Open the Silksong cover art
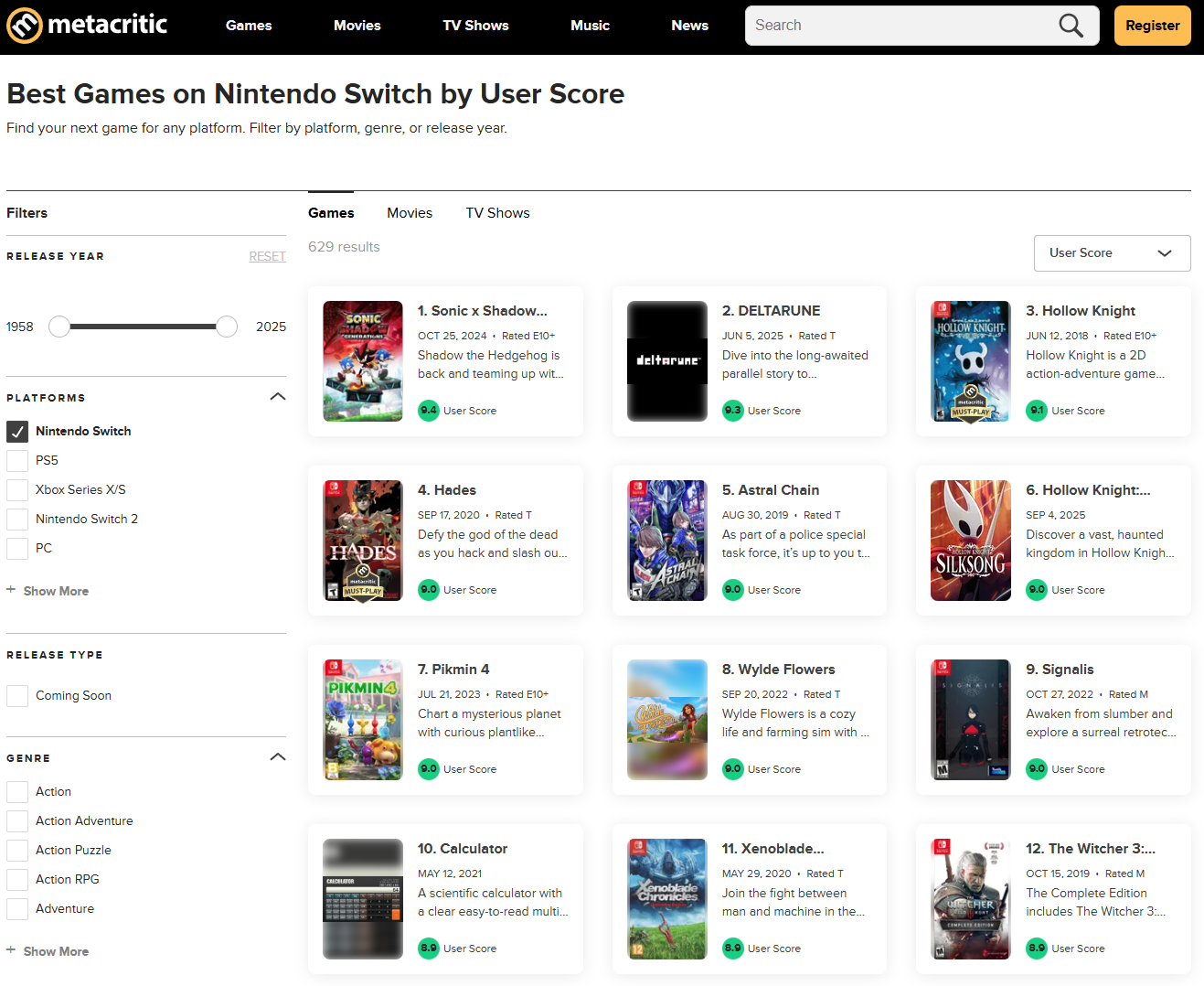This screenshot has height=986, width=1204. tap(971, 541)
